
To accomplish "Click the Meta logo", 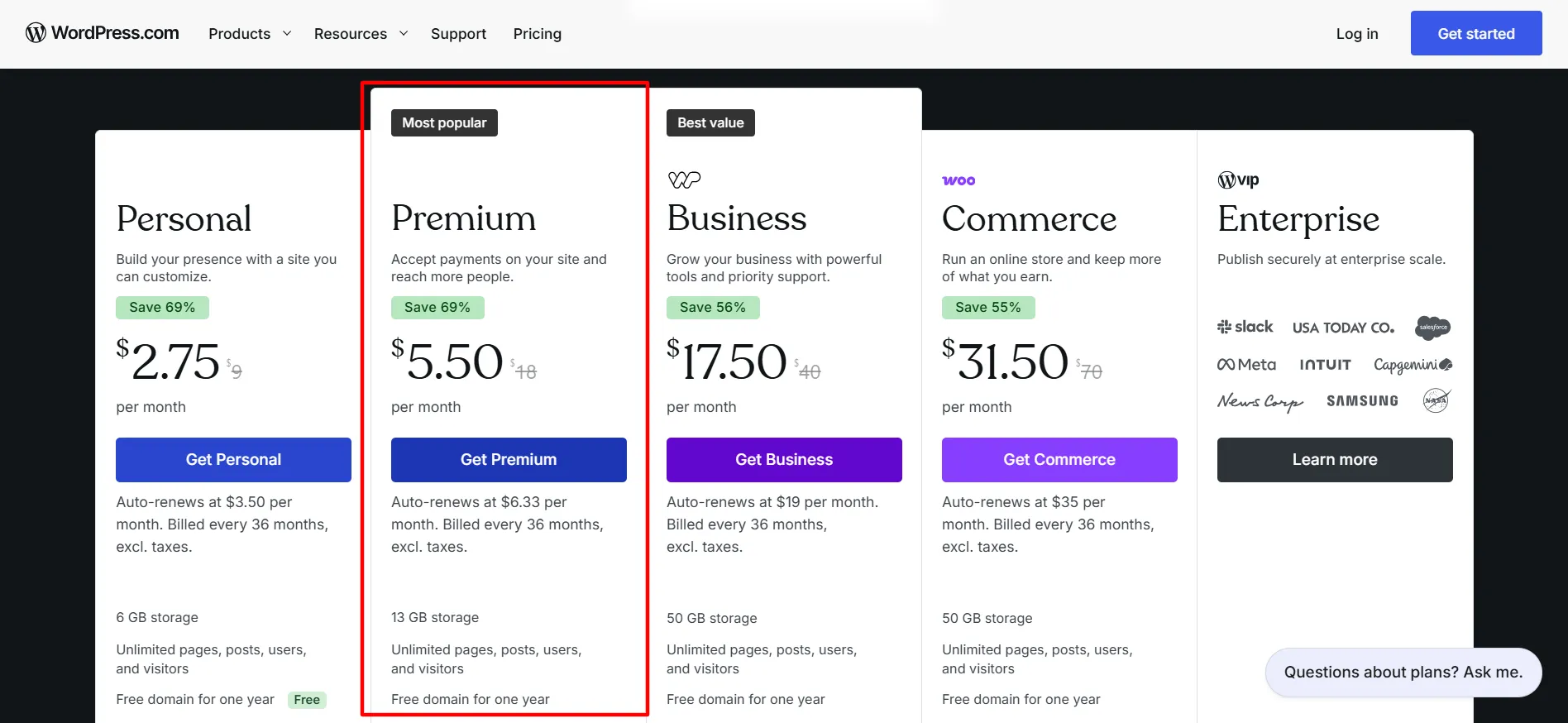I will [x=1246, y=365].
